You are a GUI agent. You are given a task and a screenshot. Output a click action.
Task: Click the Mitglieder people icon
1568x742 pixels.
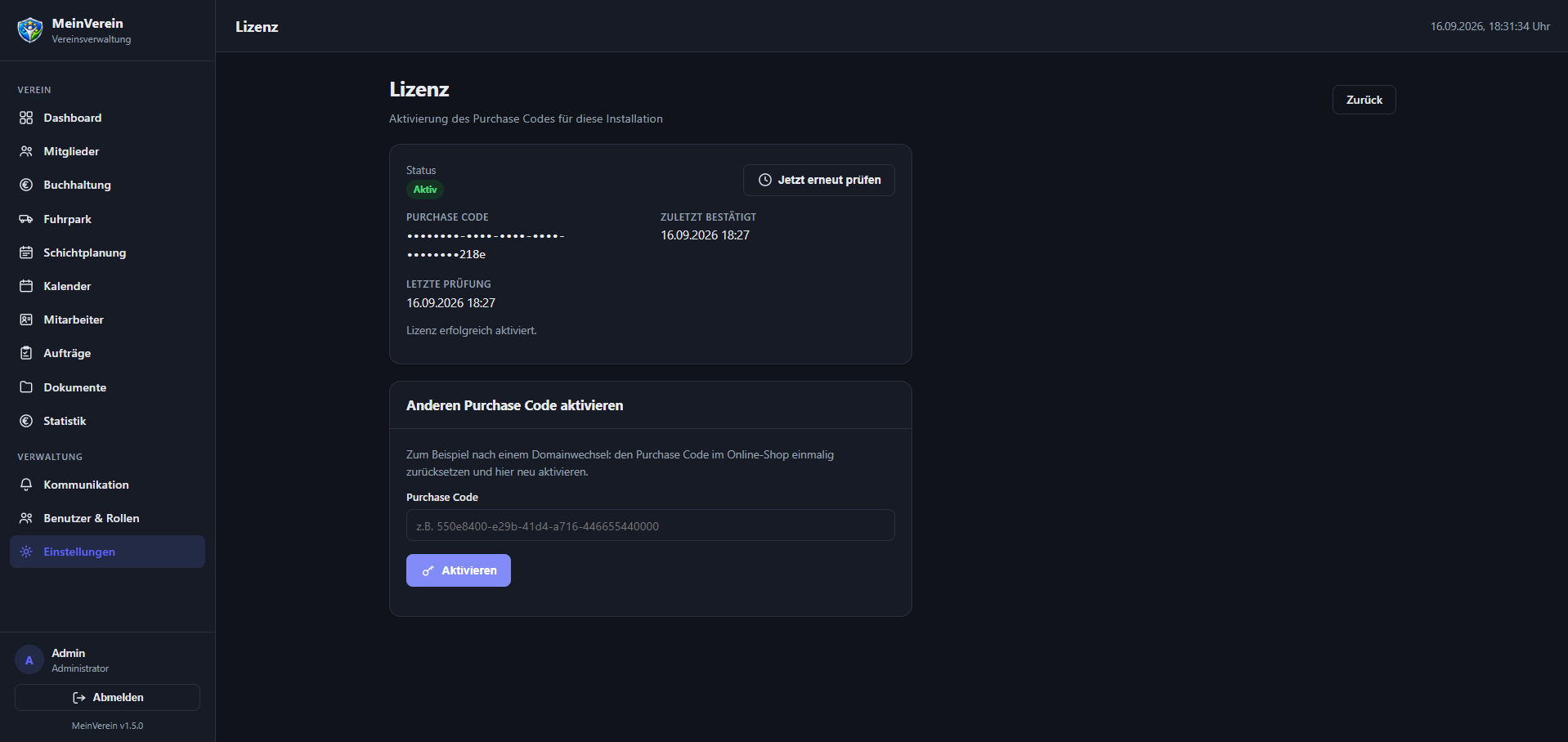click(26, 151)
